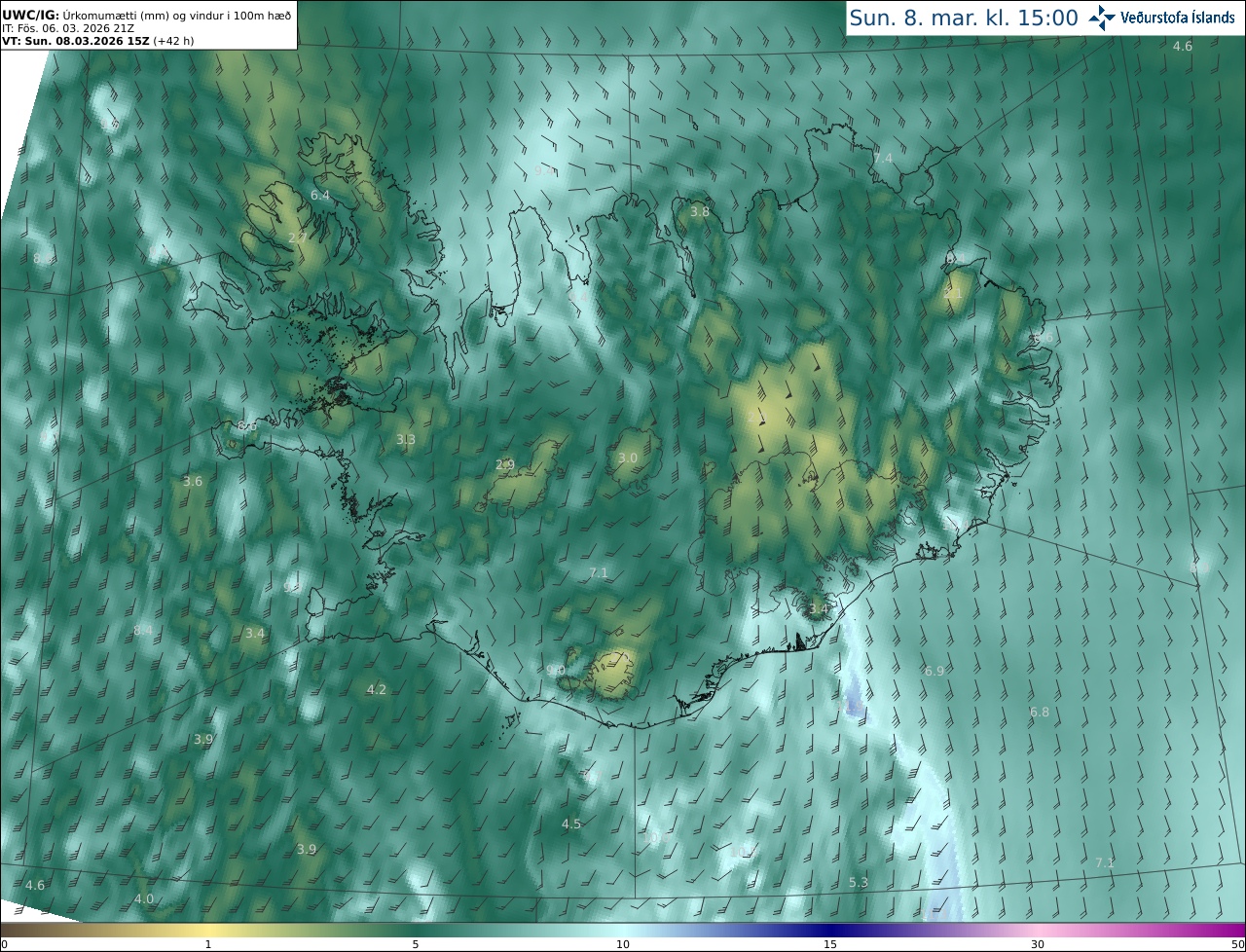Click the 5 tick label on the color scale
This screenshot has width=1246, height=952.
click(416, 944)
